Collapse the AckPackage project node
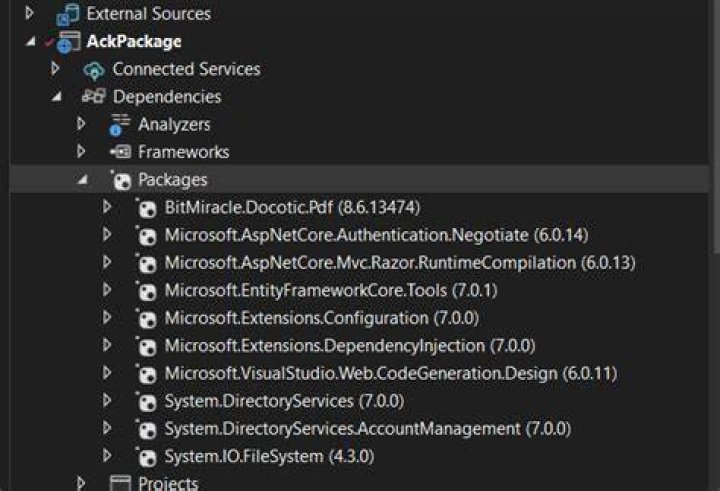Screen dimensions: 720x491 [30, 42]
